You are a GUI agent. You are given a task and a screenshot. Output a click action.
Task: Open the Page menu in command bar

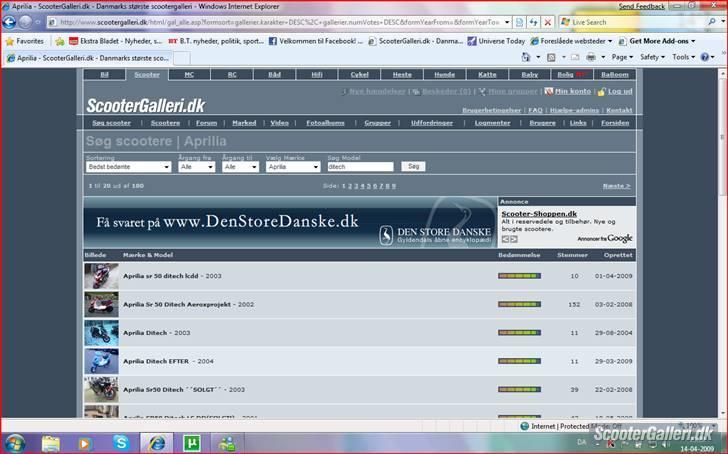(x=620, y=57)
